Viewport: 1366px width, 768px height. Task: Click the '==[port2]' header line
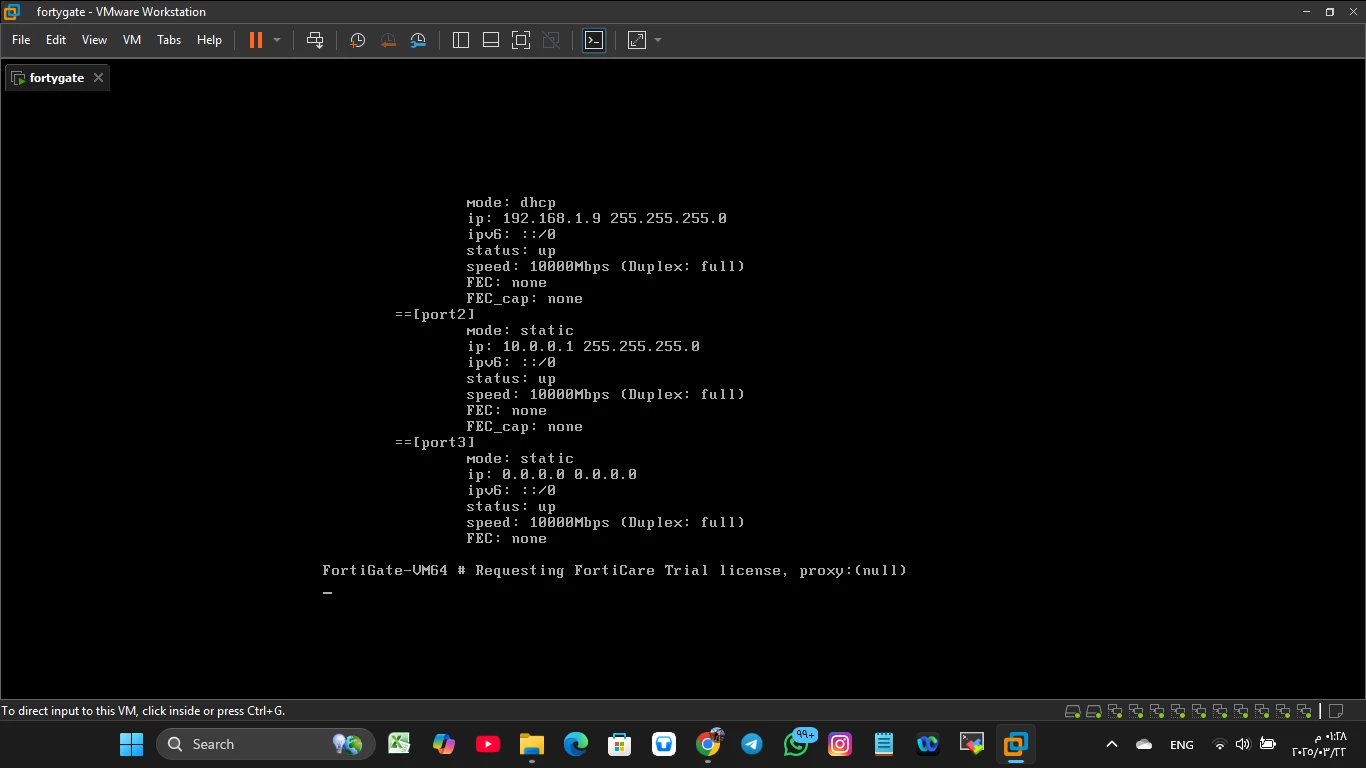[x=435, y=314]
